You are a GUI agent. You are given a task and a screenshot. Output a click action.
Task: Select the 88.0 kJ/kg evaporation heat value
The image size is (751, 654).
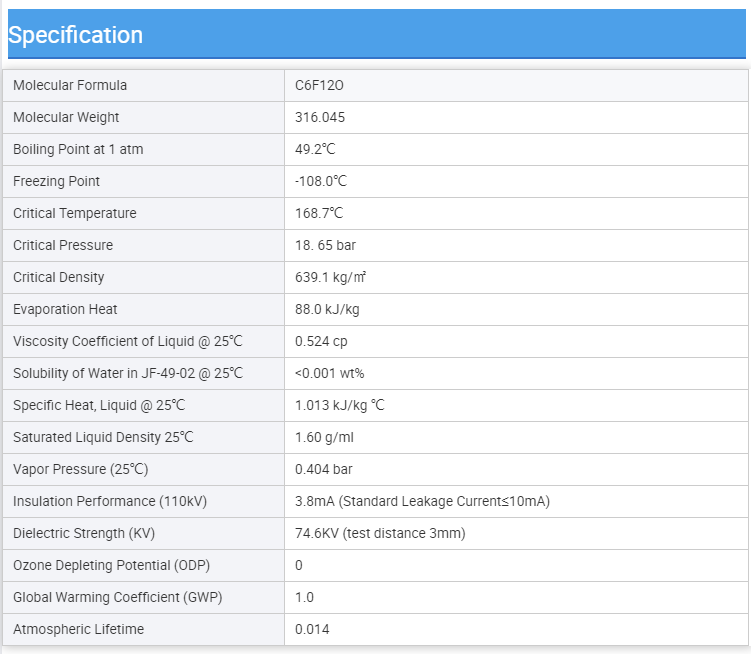click(x=327, y=310)
